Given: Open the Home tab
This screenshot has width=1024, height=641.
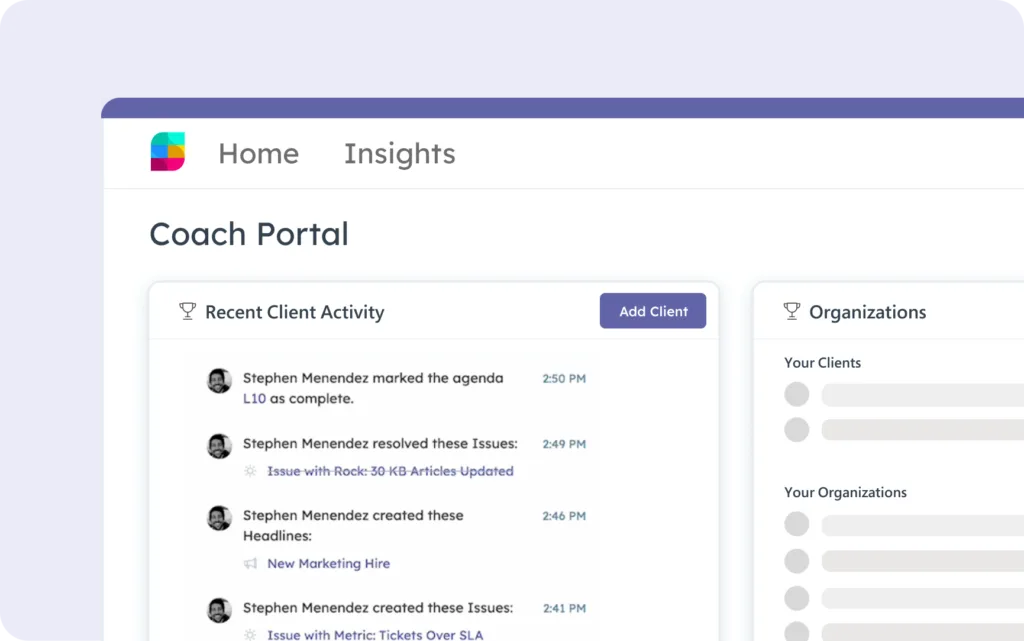Looking at the screenshot, I should click(258, 153).
